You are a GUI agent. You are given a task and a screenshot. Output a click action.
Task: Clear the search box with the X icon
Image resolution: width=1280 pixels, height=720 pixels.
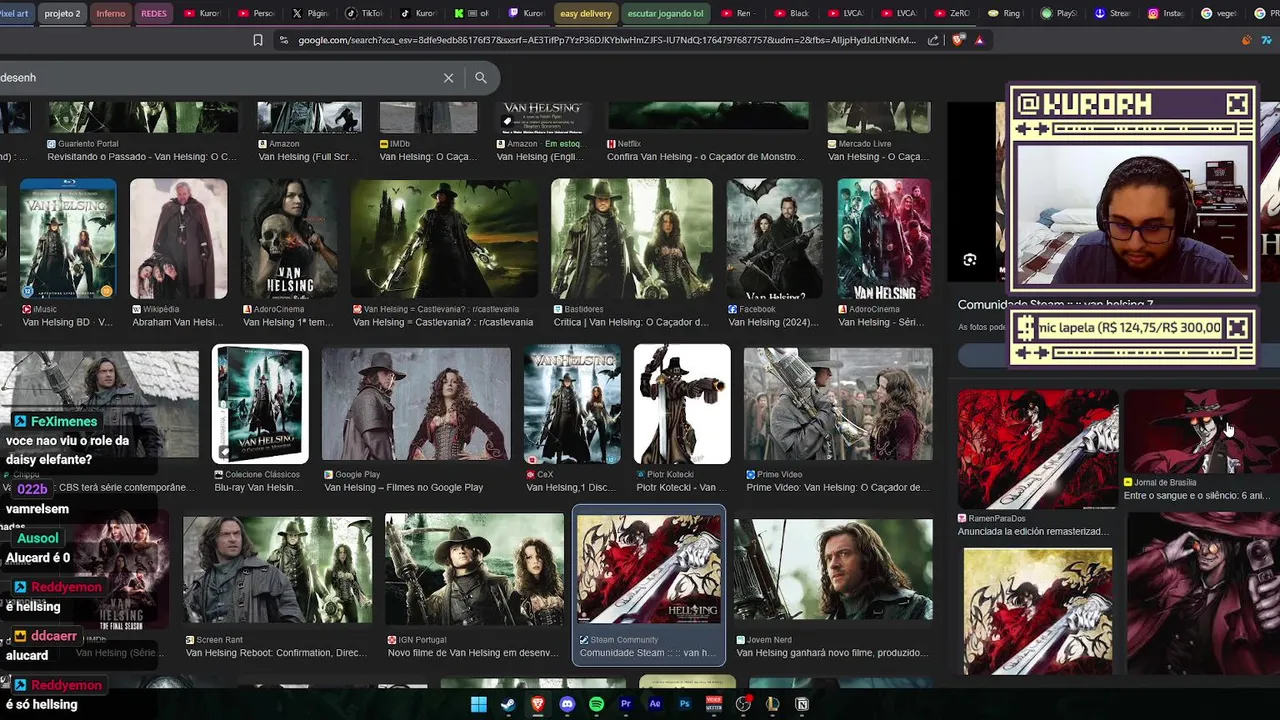point(448,78)
